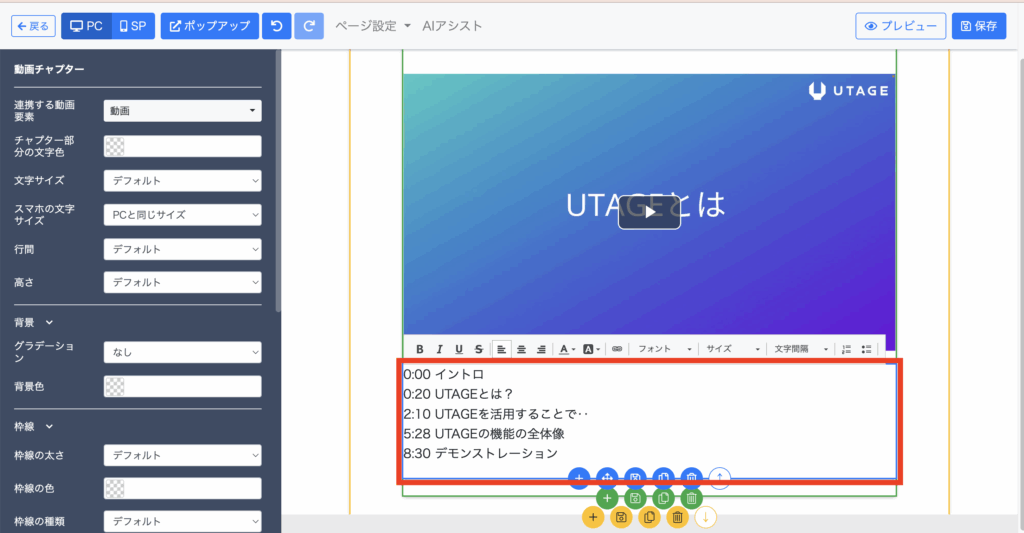Click the 戻る back button
Image resolution: width=1024 pixels, height=533 pixels.
point(33,26)
